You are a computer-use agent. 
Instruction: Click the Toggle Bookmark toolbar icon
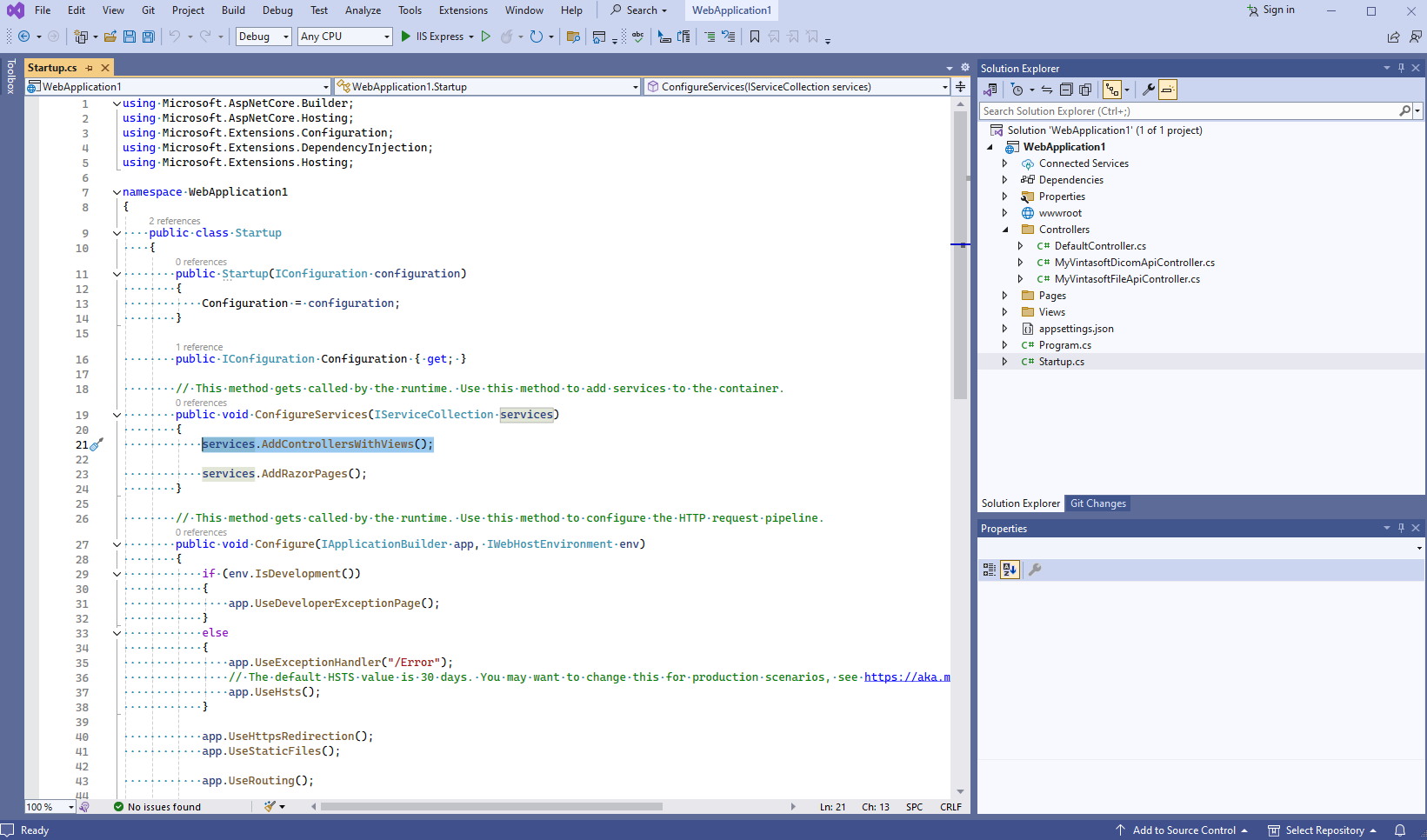click(x=755, y=37)
